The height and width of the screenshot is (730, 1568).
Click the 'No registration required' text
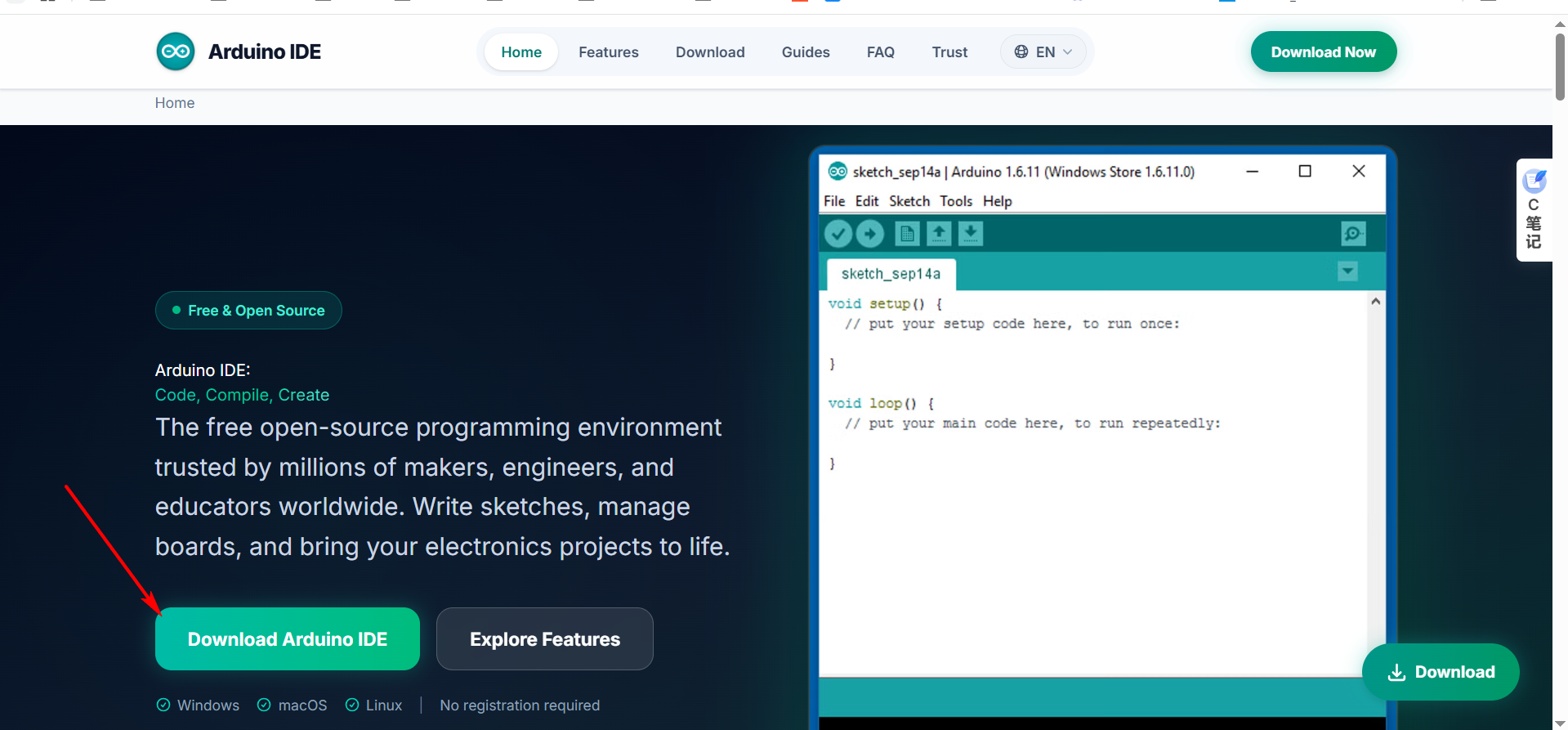tap(520, 705)
